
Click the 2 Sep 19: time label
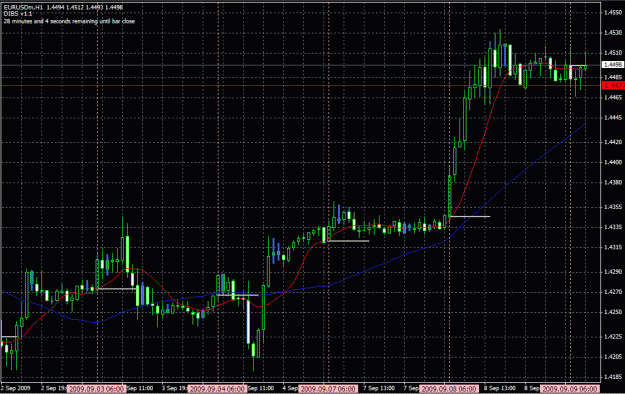54,388
